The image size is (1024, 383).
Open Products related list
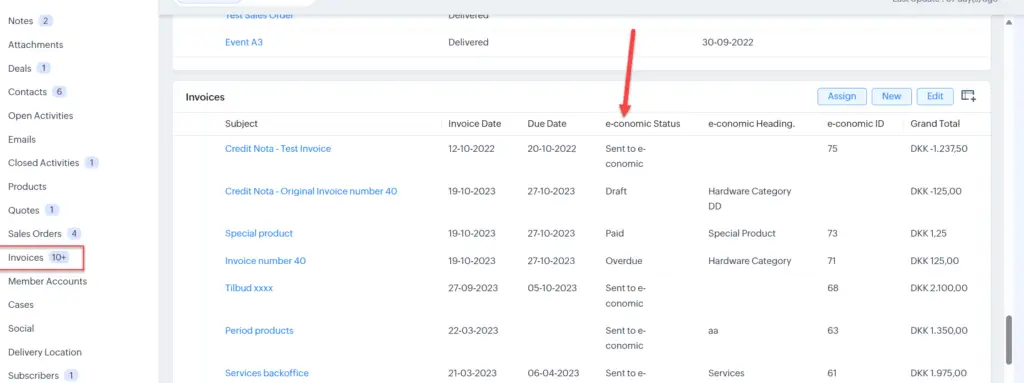27,186
